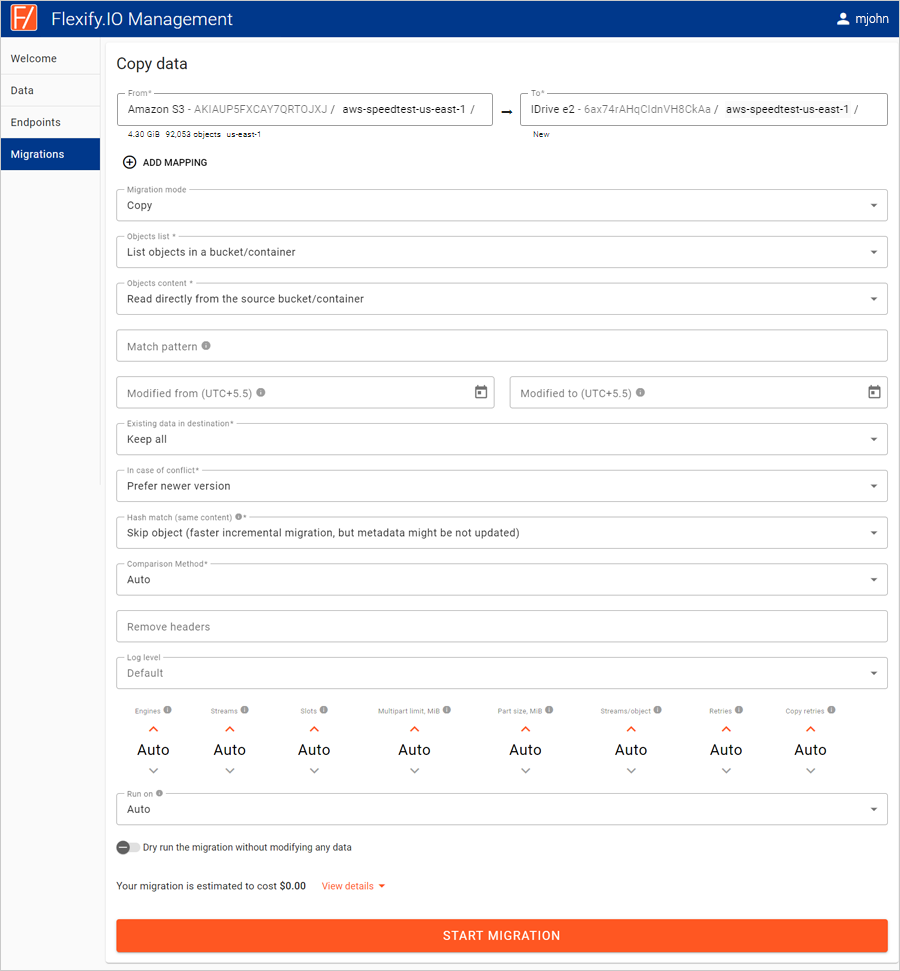Click the Run on info icon
Viewport: 900px width, 971px height.
pyautogui.click(x=159, y=793)
